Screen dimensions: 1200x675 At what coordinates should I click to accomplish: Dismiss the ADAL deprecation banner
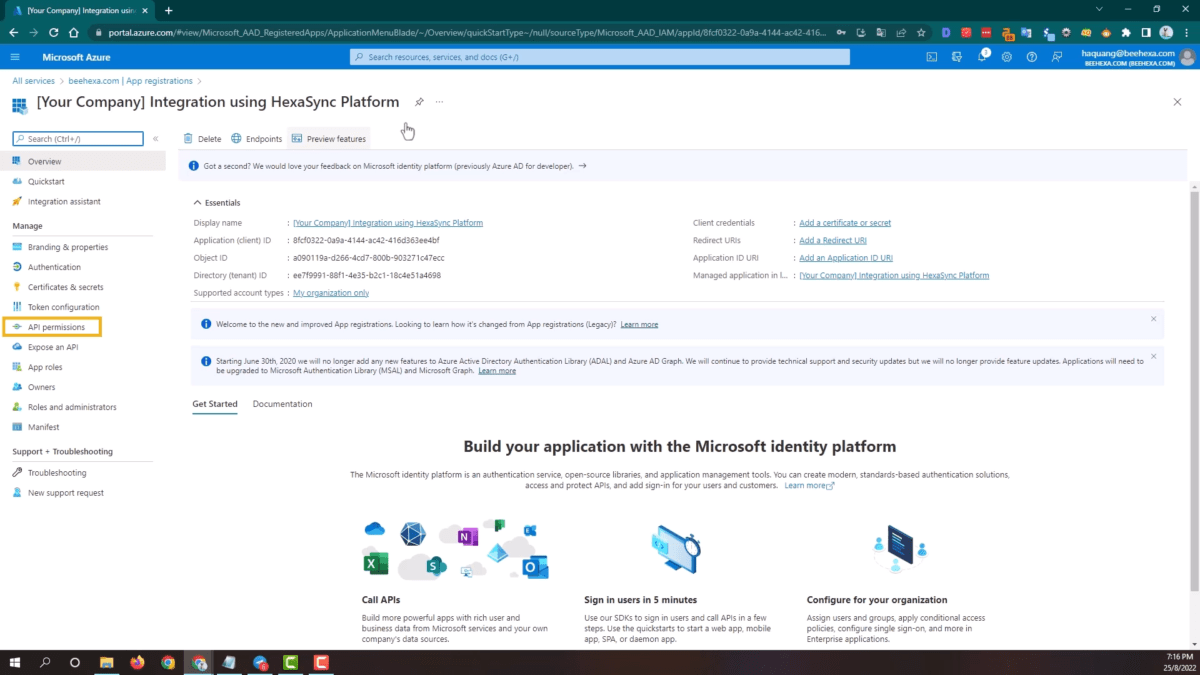[1153, 355]
